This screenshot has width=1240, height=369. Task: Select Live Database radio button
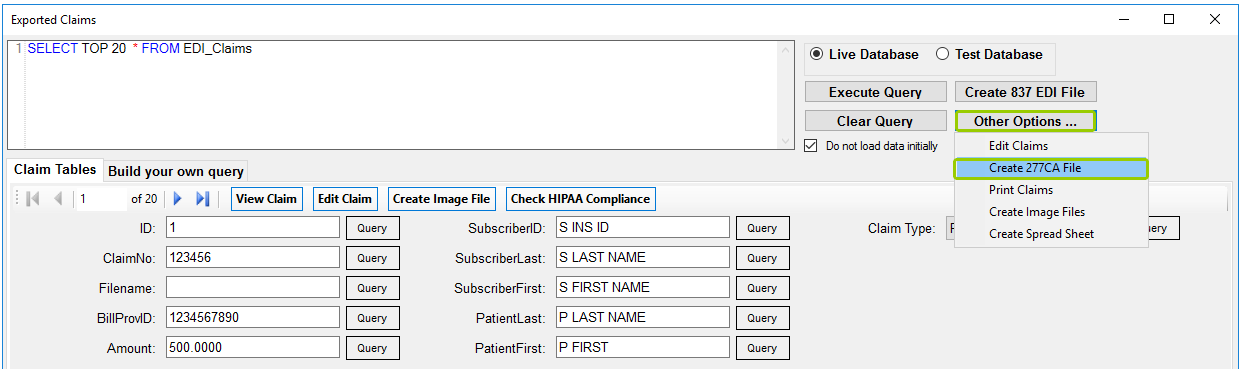816,55
